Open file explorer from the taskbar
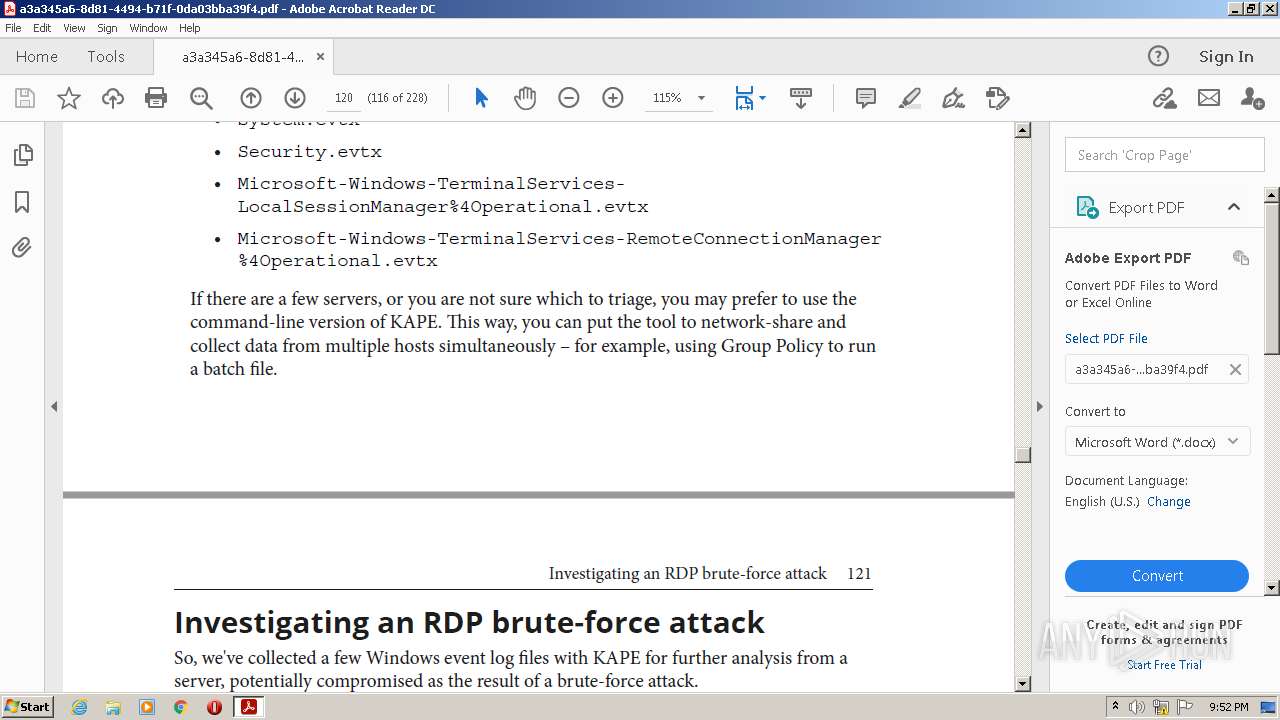This screenshot has width=1280, height=720. [x=113, y=707]
